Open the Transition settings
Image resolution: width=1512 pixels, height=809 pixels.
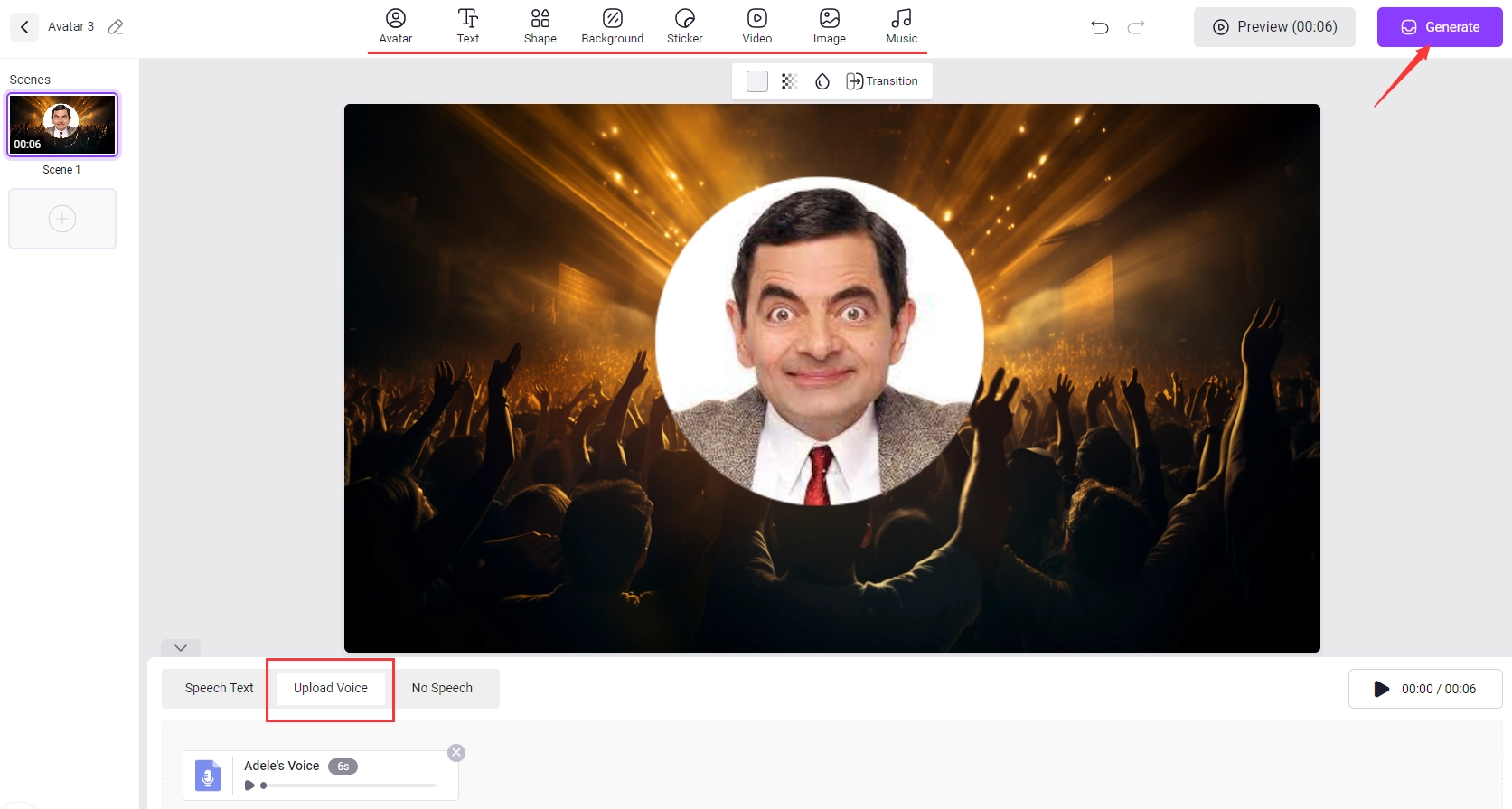click(x=882, y=81)
